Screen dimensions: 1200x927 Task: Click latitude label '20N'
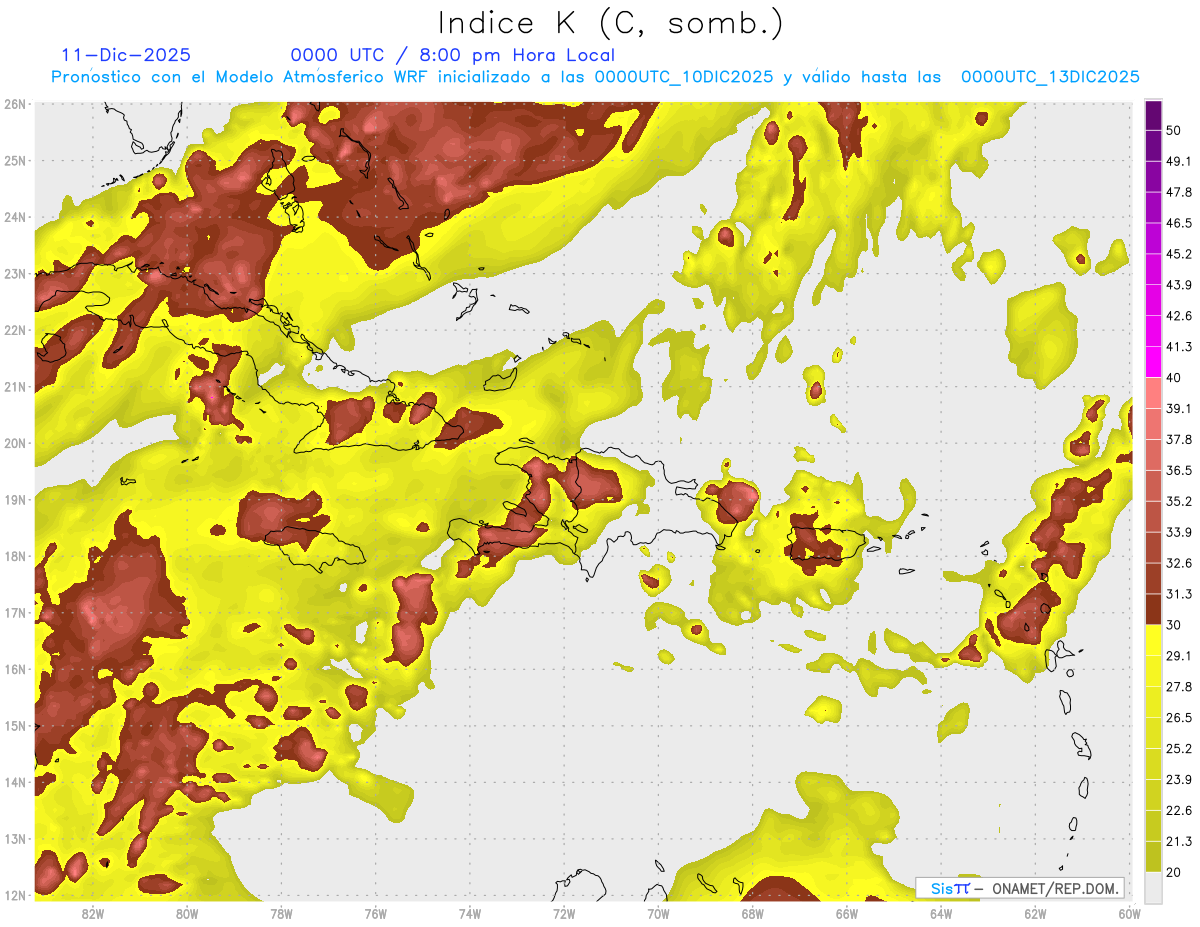pyautogui.click(x=15, y=443)
